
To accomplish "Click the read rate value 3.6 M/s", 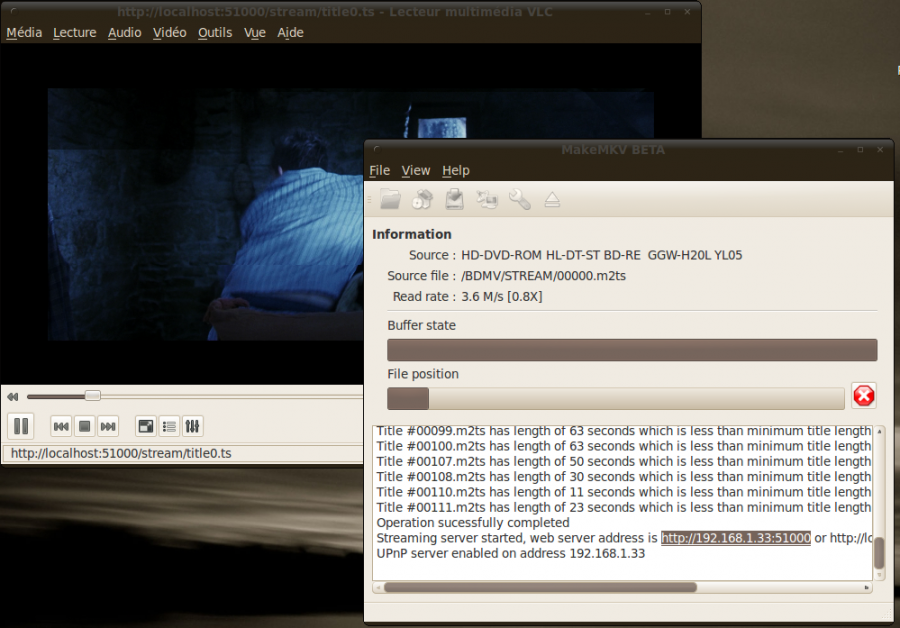I will pos(502,297).
